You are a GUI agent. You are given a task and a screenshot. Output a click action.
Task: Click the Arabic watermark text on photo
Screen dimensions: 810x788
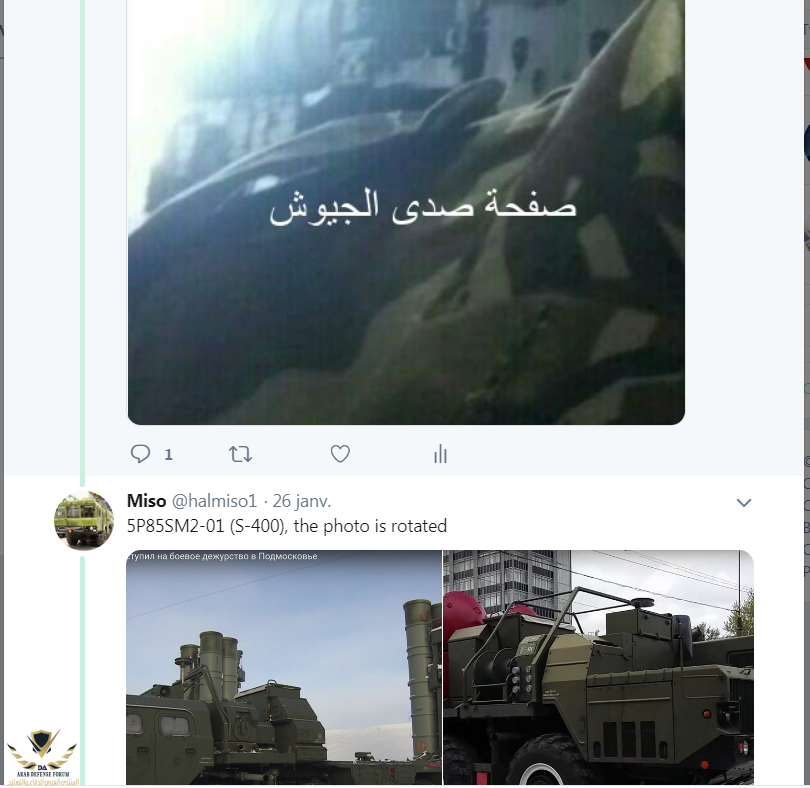point(423,207)
